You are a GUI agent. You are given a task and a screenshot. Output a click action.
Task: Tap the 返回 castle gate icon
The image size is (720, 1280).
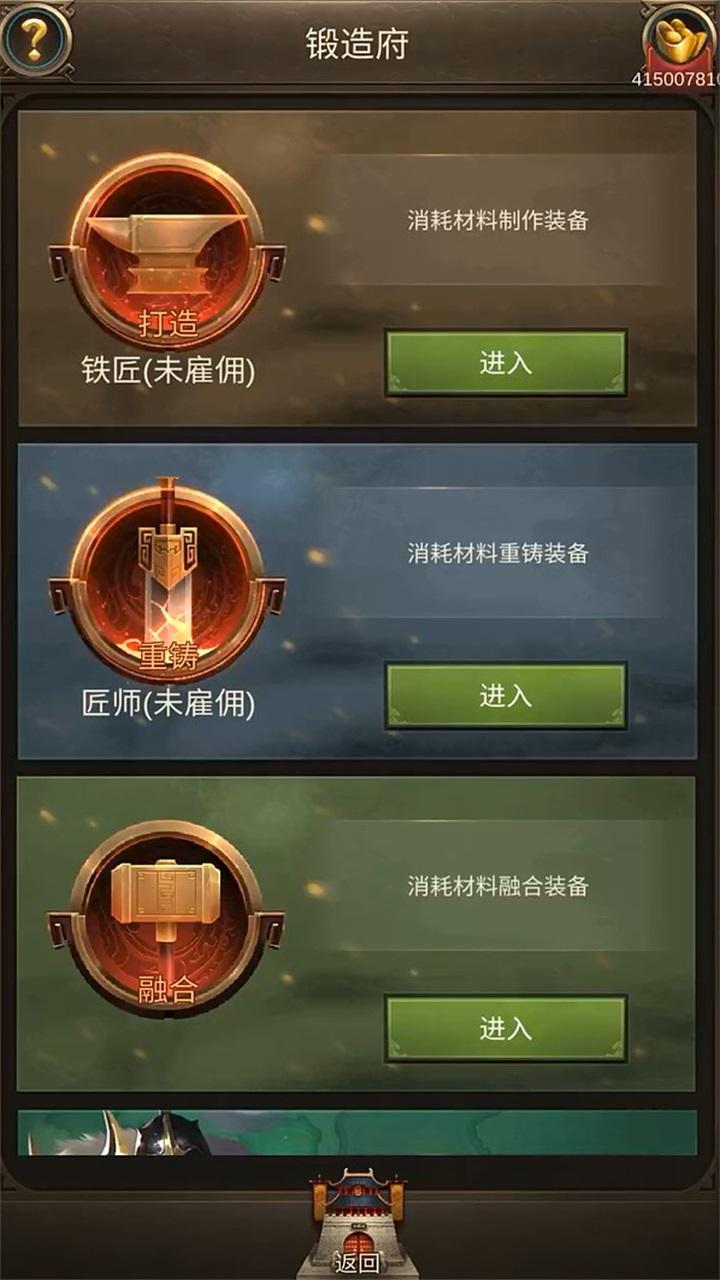[x=357, y=1224]
